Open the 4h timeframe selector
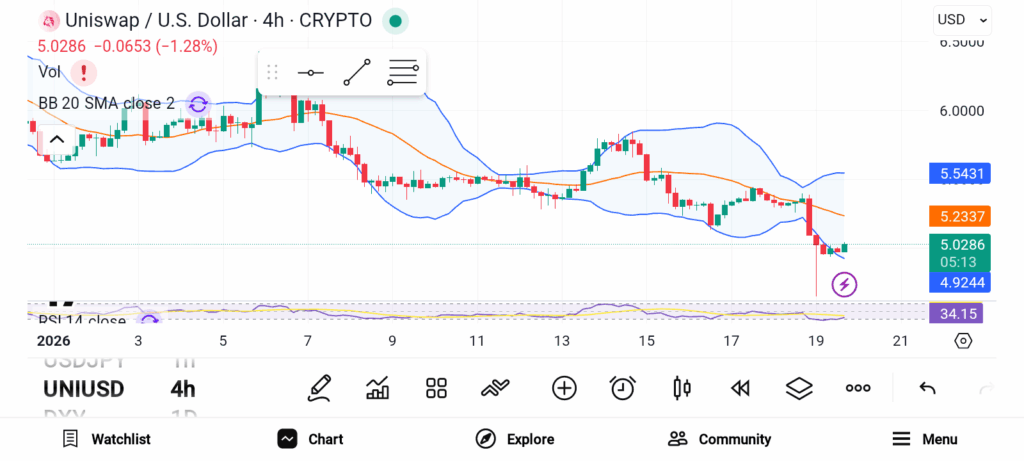 click(183, 389)
